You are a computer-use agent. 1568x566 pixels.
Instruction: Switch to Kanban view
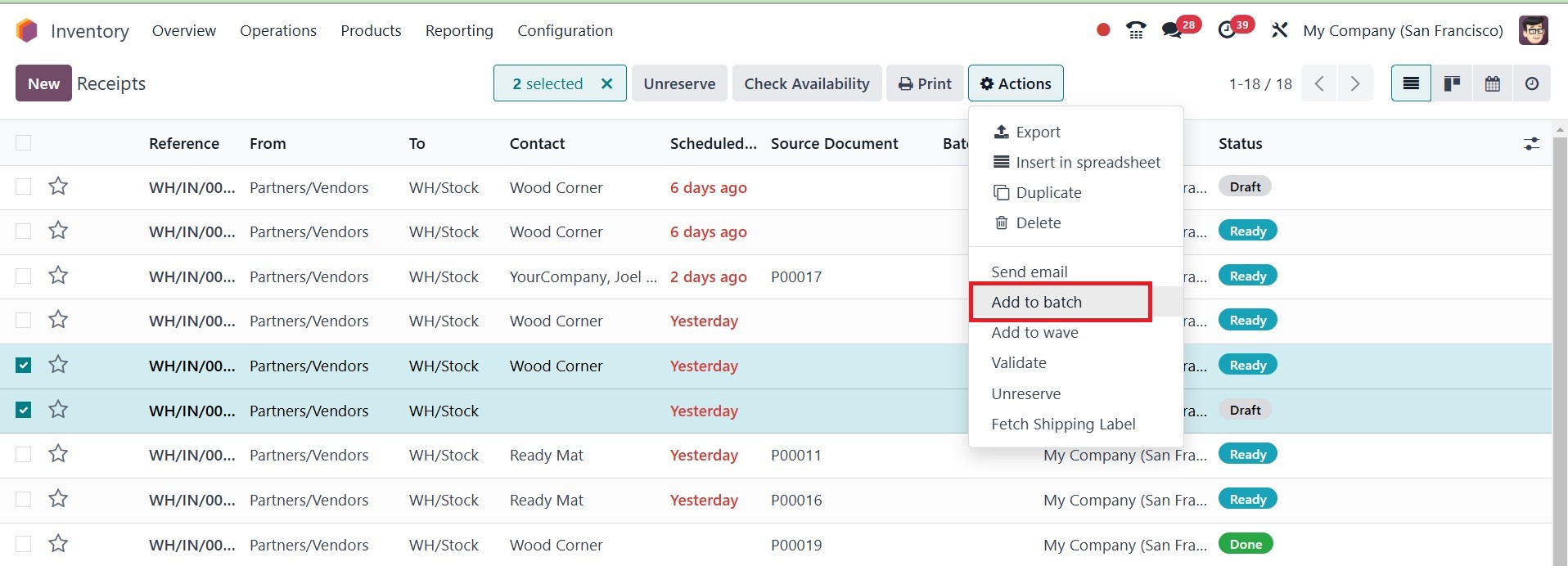point(1452,83)
